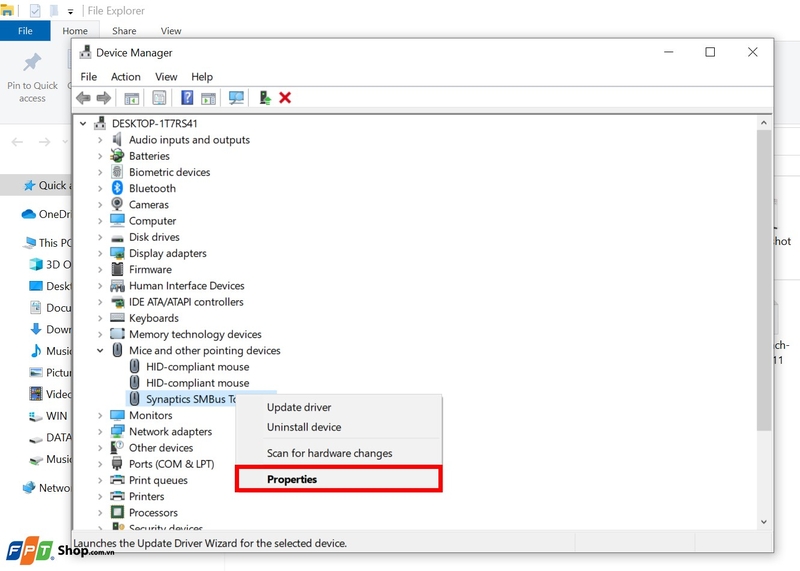Expand the Display adapters category
The image size is (800, 571).
[100, 253]
